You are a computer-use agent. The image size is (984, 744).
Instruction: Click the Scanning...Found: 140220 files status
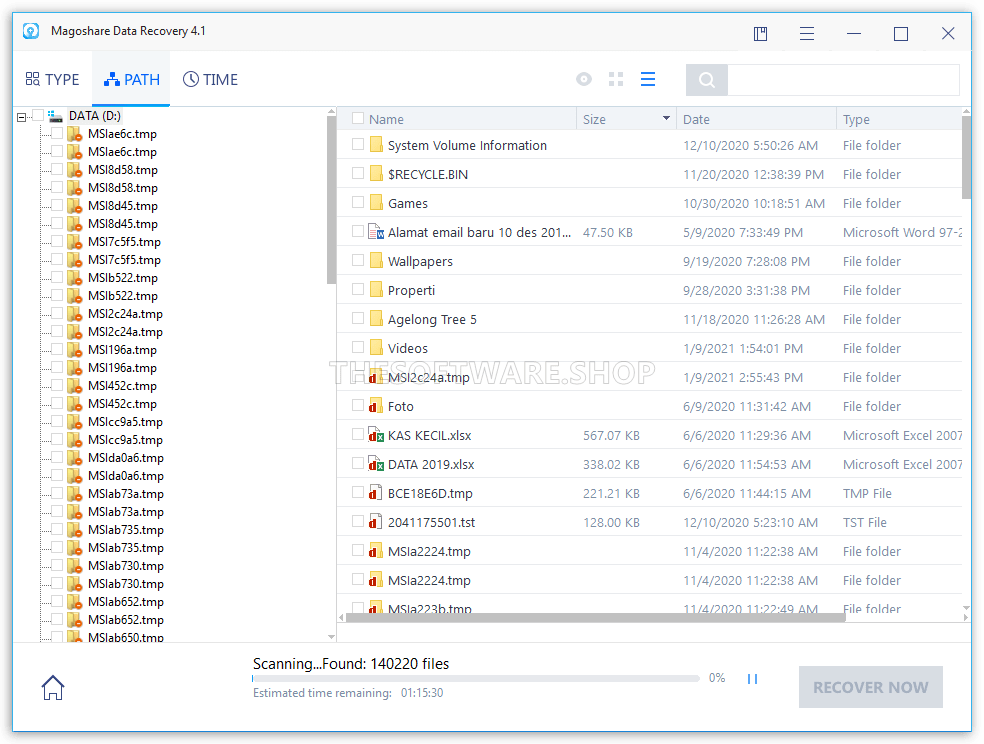(x=351, y=664)
